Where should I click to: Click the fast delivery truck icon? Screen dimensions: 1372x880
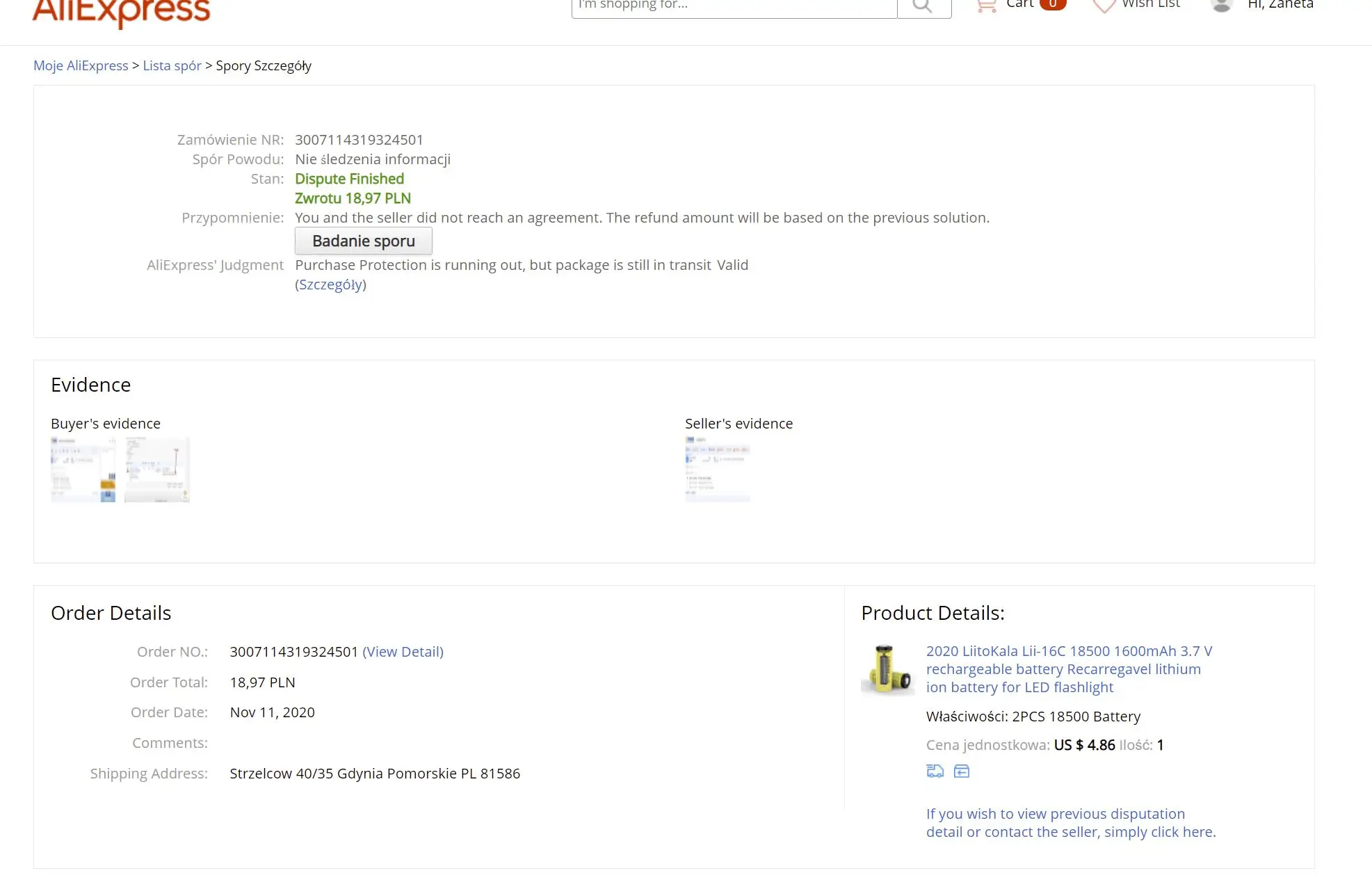pos(935,771)
